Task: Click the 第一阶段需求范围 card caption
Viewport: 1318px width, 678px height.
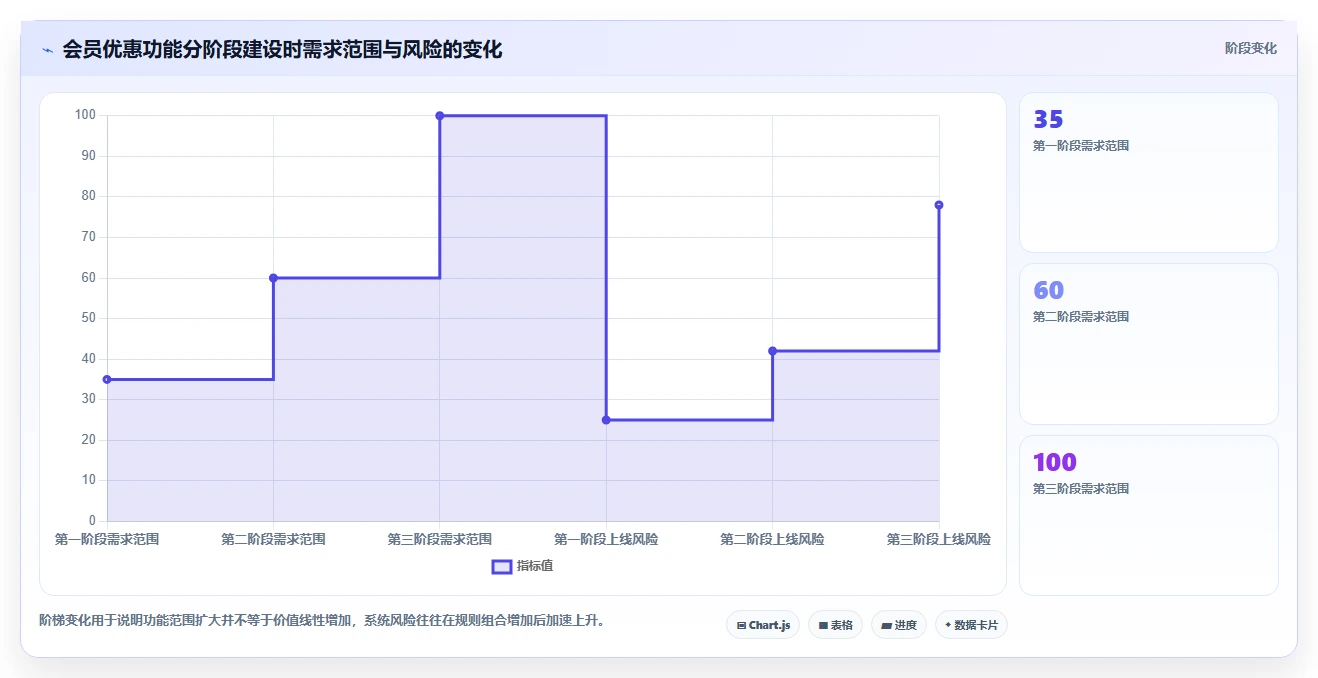Action: click(1081, 146)
